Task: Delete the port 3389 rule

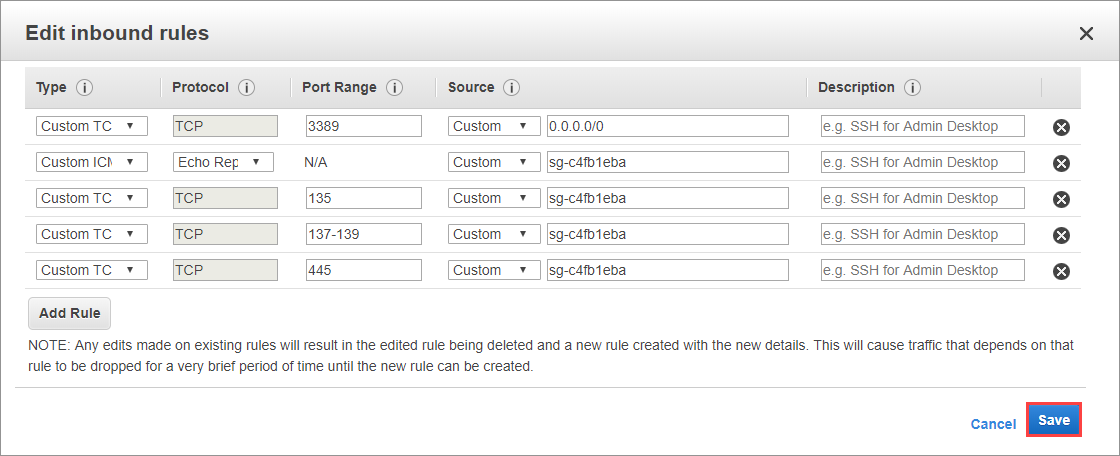Action: pos(1061,127)
